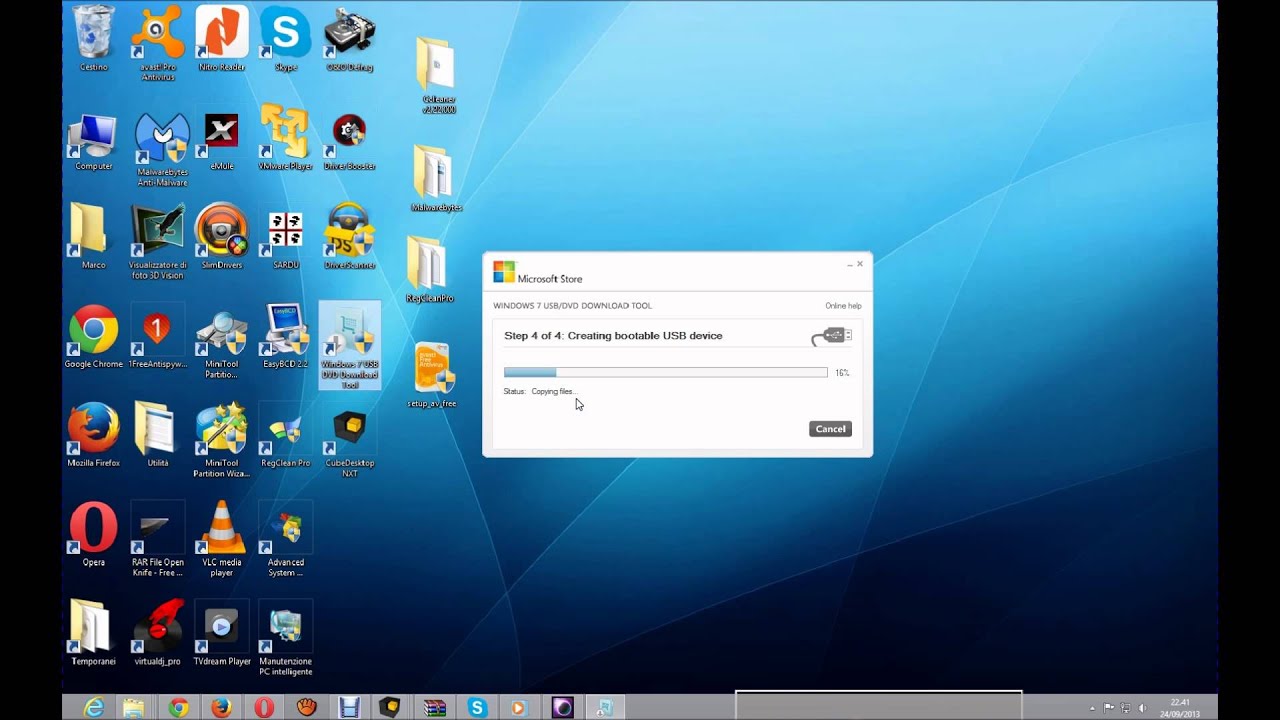Select the SARDU desktop icon
Viewport: 1280px width, 720px height.
(x=285, y=239)
